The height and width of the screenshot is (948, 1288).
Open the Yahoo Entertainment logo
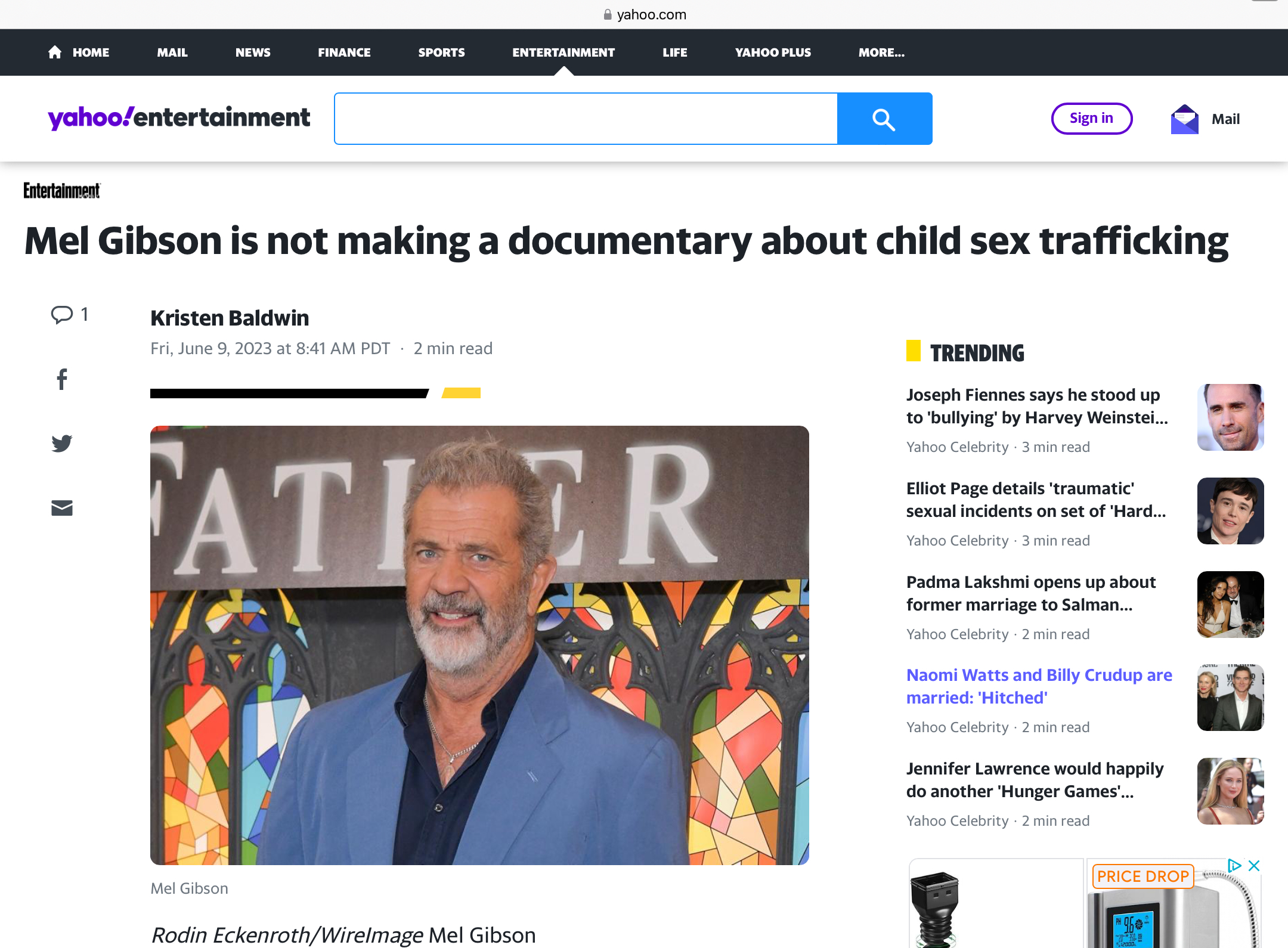point(179,118)
